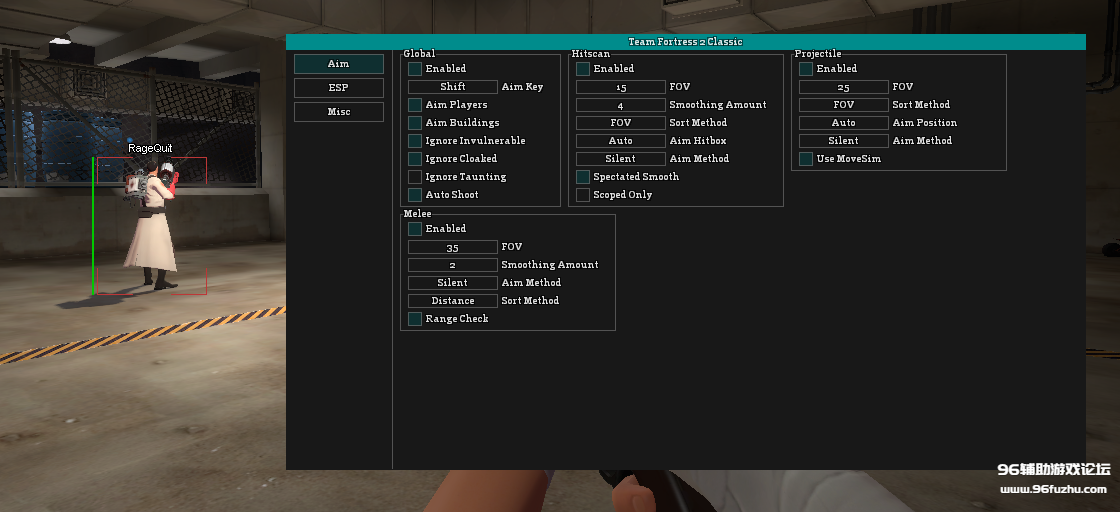Click the Shift Aim Key button

453,87
